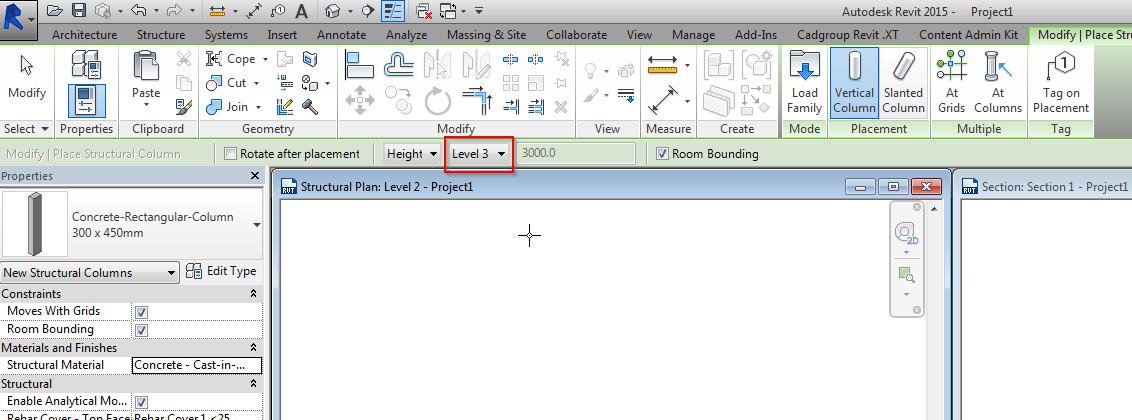1132x420 pixels.
Task: Select the Offset tool in Modify panel
Action: tap(399, 66)
